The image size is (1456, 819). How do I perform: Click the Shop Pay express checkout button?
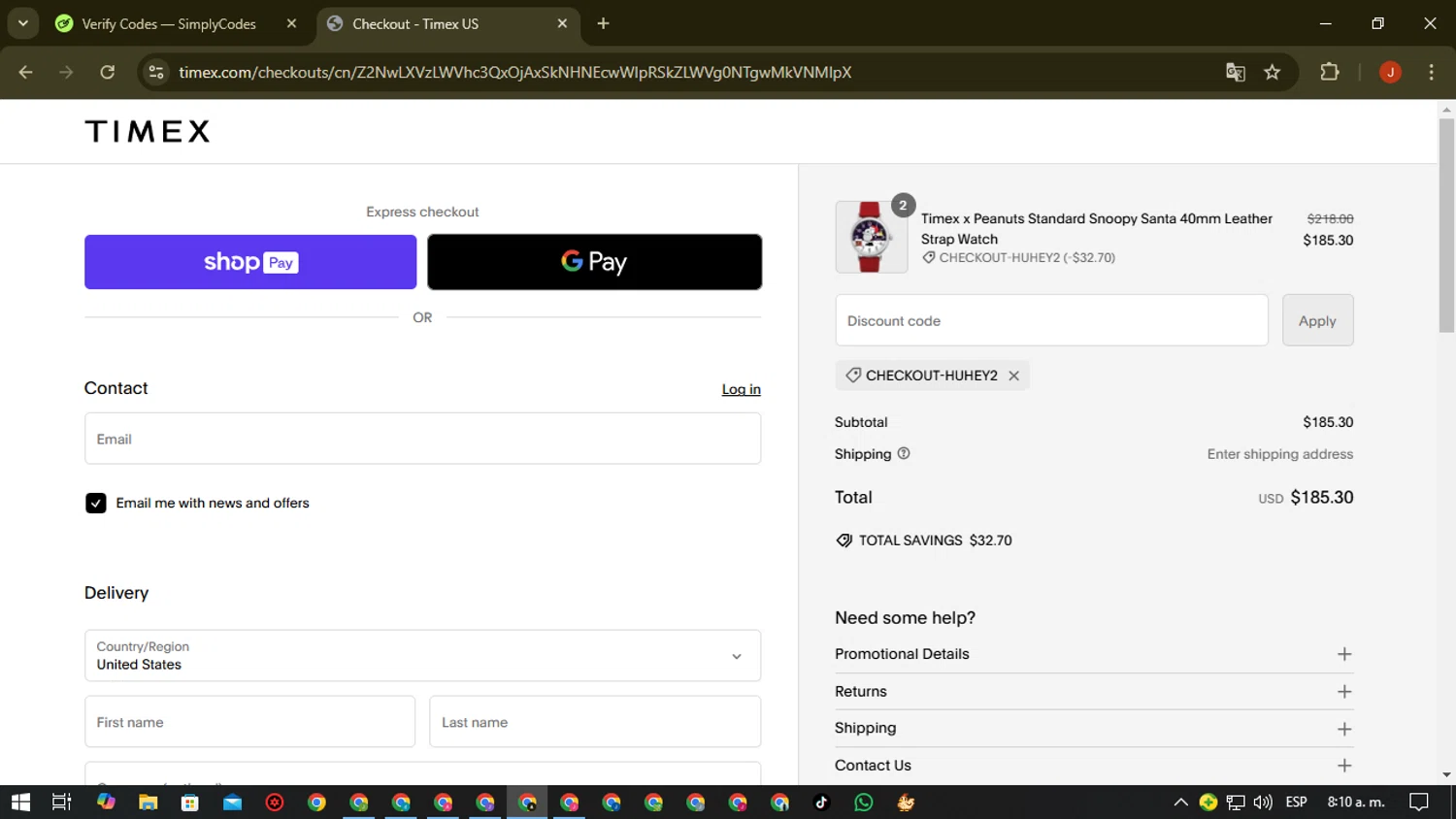pyautogui.click(x=250, y=262)
